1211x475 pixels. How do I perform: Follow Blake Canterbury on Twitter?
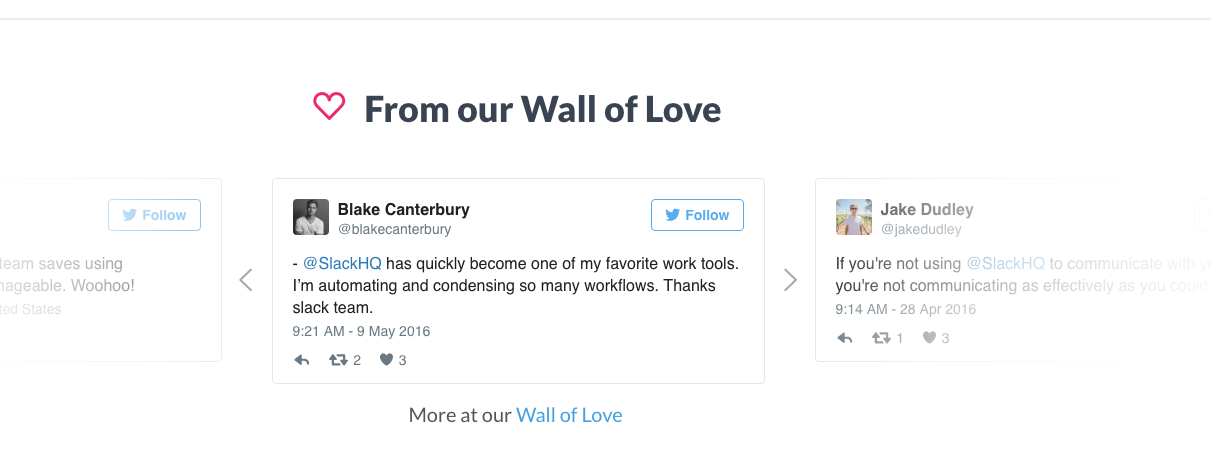coord(697,215)
